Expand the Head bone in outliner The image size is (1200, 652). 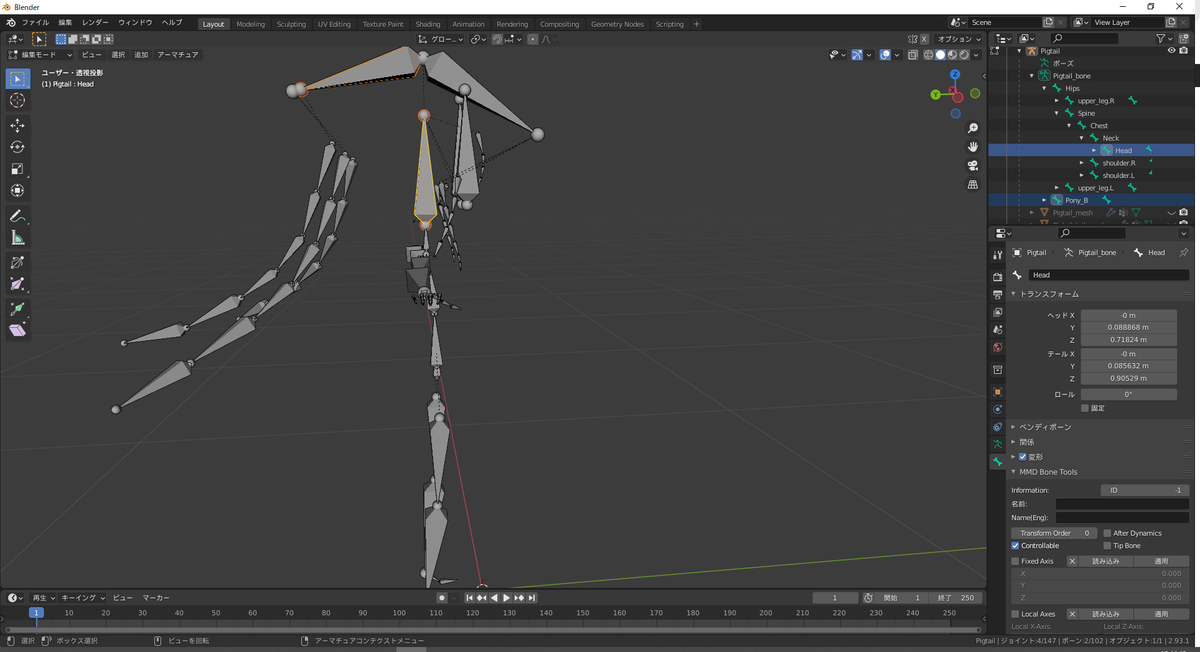point(1093,151)
